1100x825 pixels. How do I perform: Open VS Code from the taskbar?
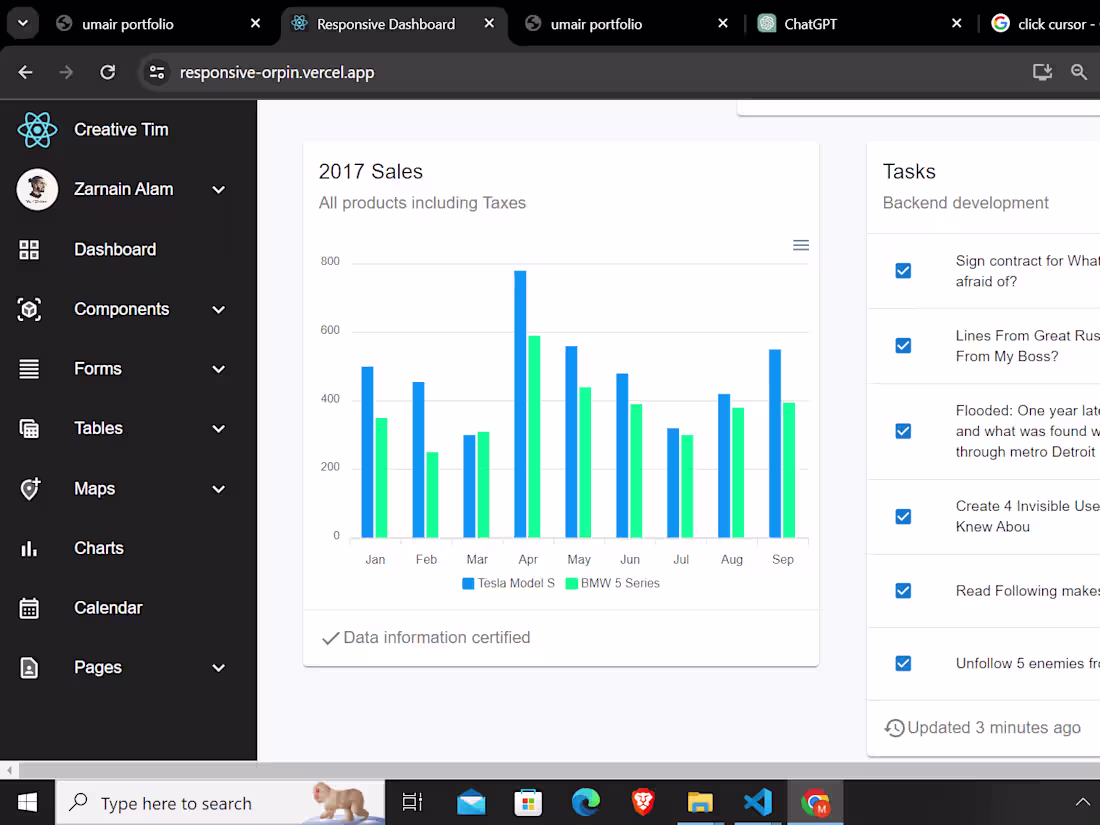[757, 802]
